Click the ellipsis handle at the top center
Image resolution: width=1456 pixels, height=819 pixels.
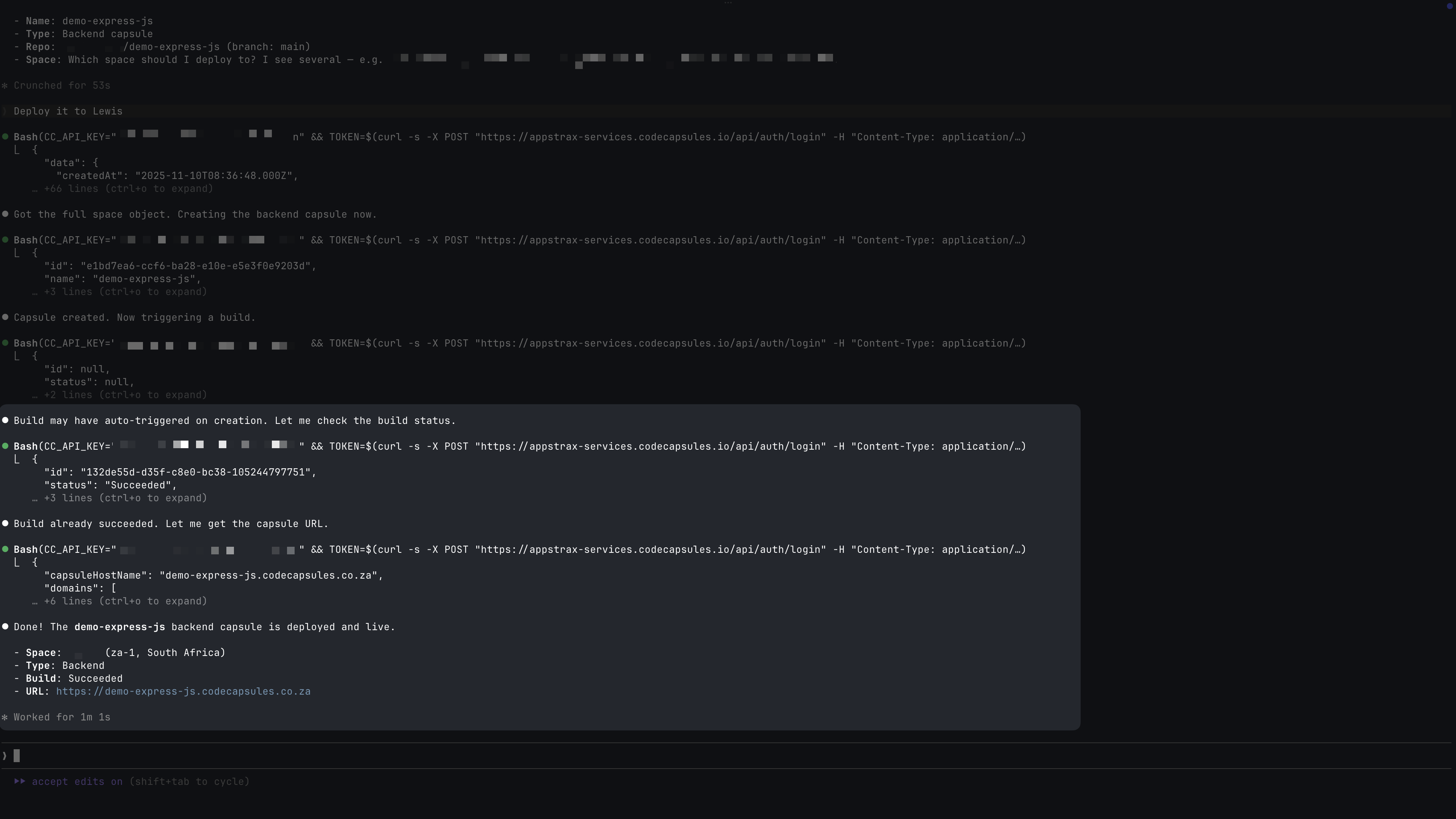tap(728, 3)
